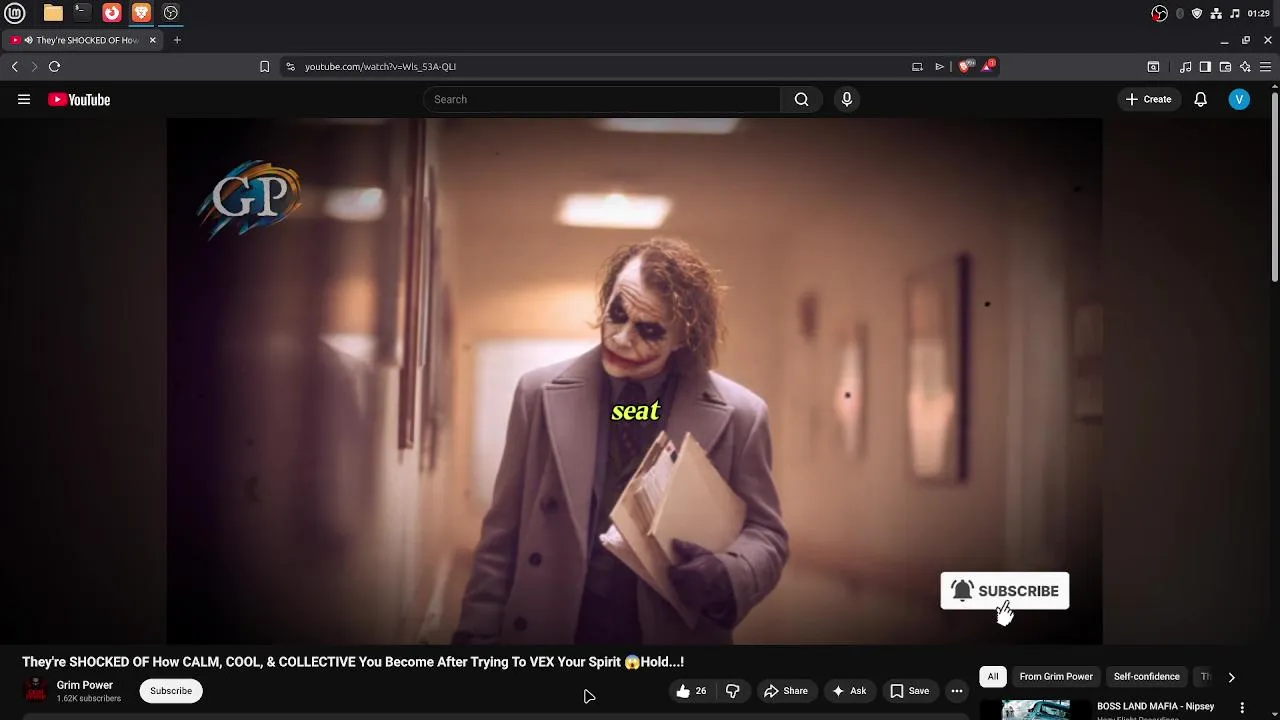Screen dimensions: 1280x720
Task: Select the Self-confidence chip
Action: click(1147, 677)
